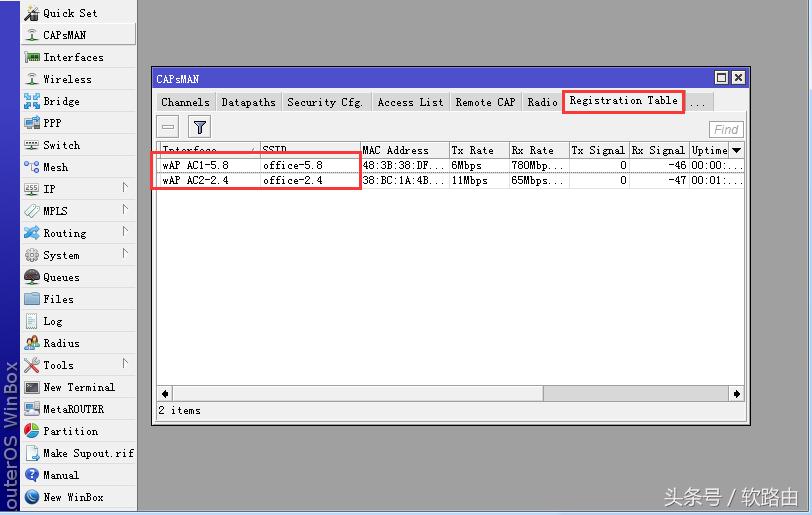This screenshot has height=515, width=812.
Task: Switch to the Channels tab
Action: click(185, 102)
